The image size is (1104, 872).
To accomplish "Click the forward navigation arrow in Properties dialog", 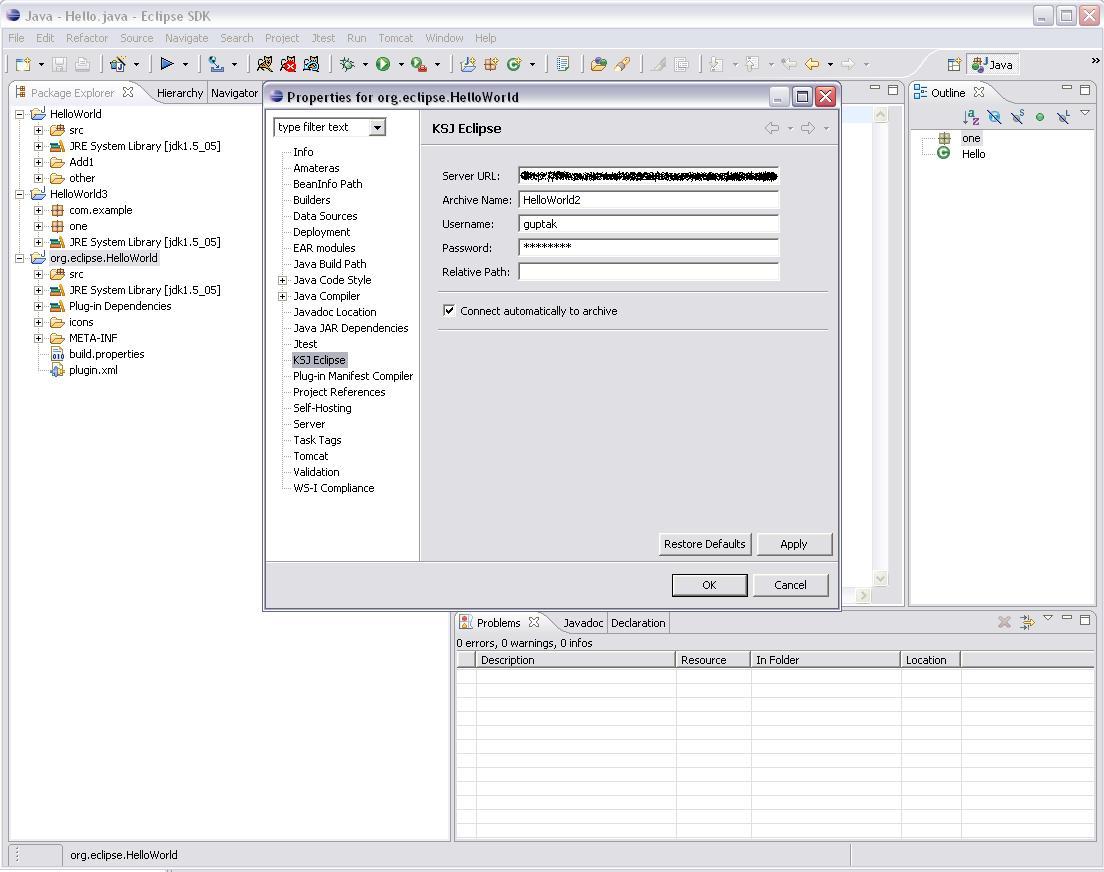I will tap(808, 127).
